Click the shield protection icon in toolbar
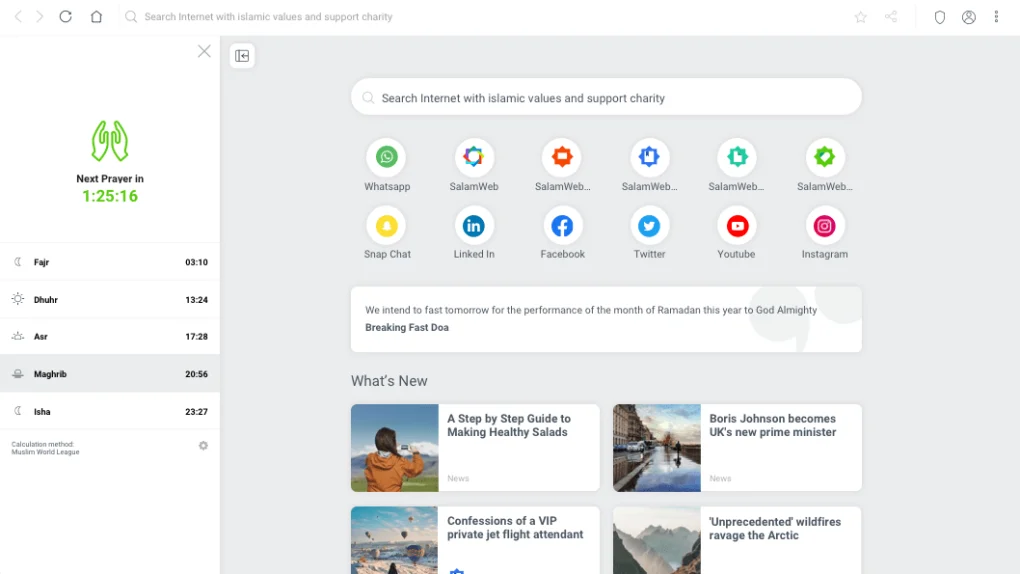The image size is (1020, 574). pyautogui.click(x=939, y=17)
